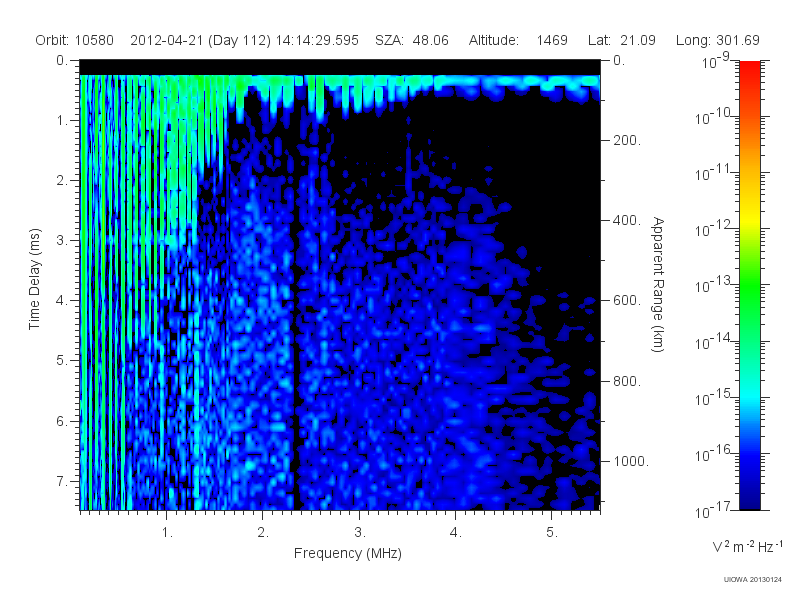The width and height of the screenshot is (800, 600).
Task: Click the time delay tick label 5.
Action: click(62, 360)
